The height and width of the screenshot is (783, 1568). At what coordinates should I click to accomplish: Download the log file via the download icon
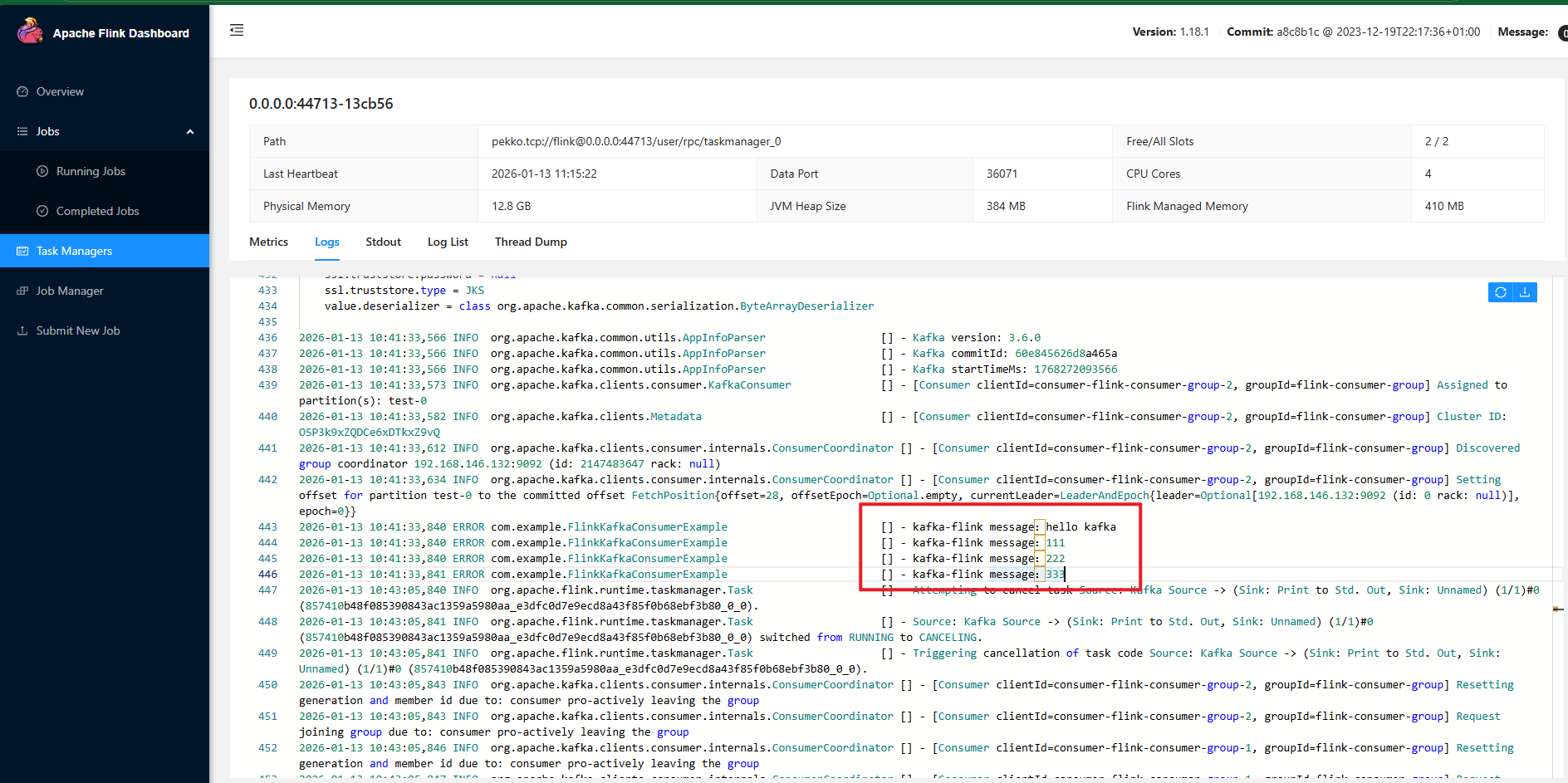(1525, 292)
